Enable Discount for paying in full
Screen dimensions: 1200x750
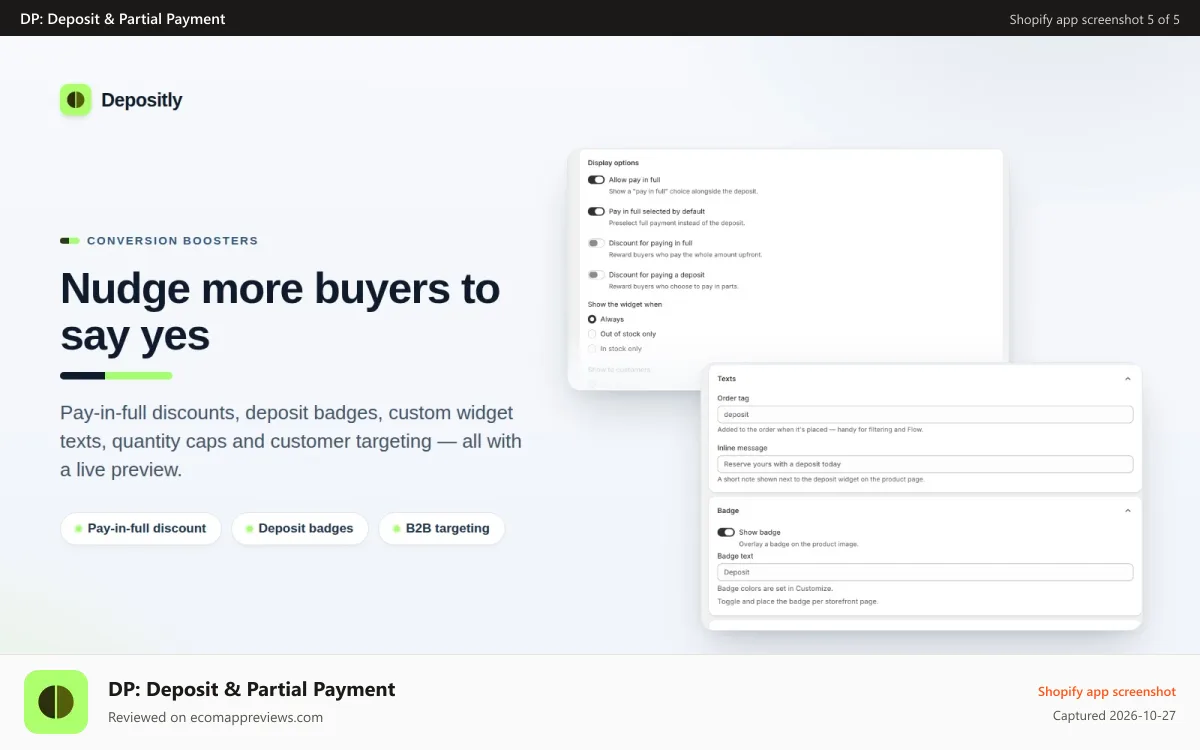(x=596, y=243)
